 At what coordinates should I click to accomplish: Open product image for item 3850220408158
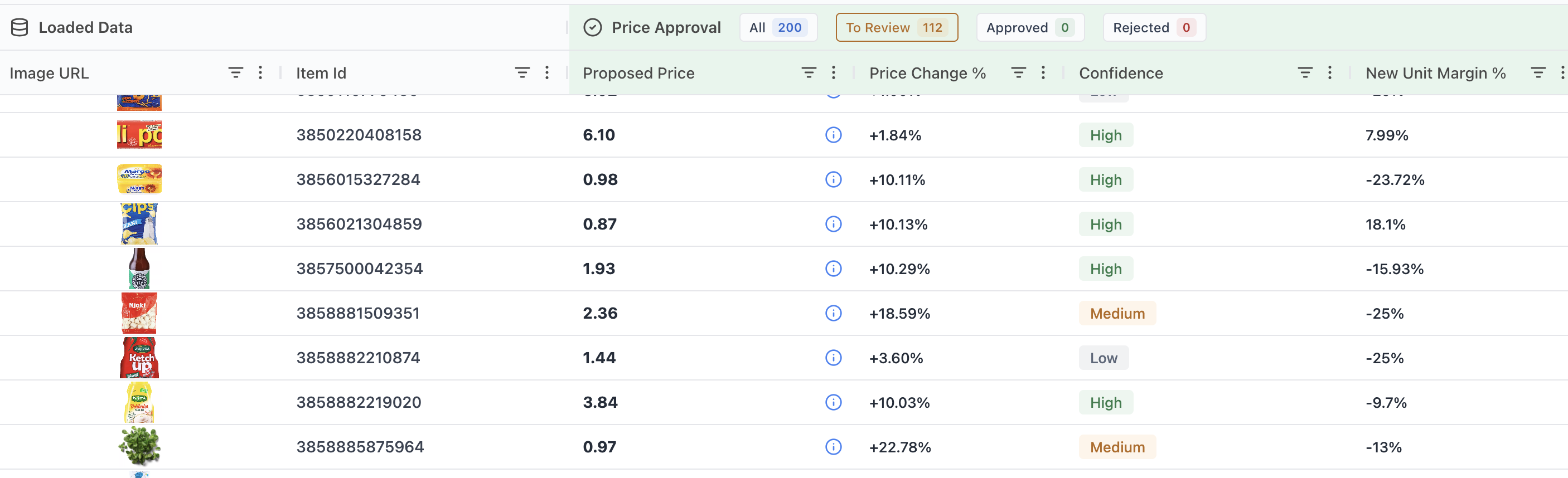point(139,135)
